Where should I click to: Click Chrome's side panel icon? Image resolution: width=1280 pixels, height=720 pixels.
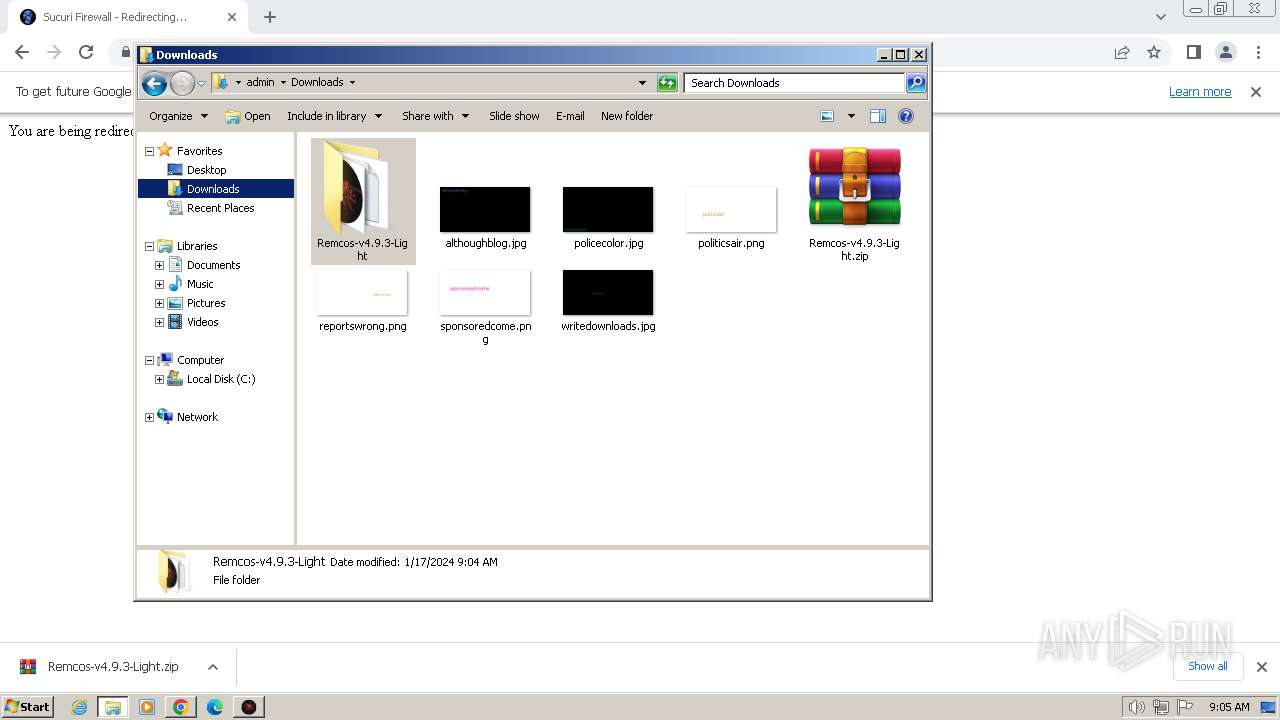coord(1194,52)
